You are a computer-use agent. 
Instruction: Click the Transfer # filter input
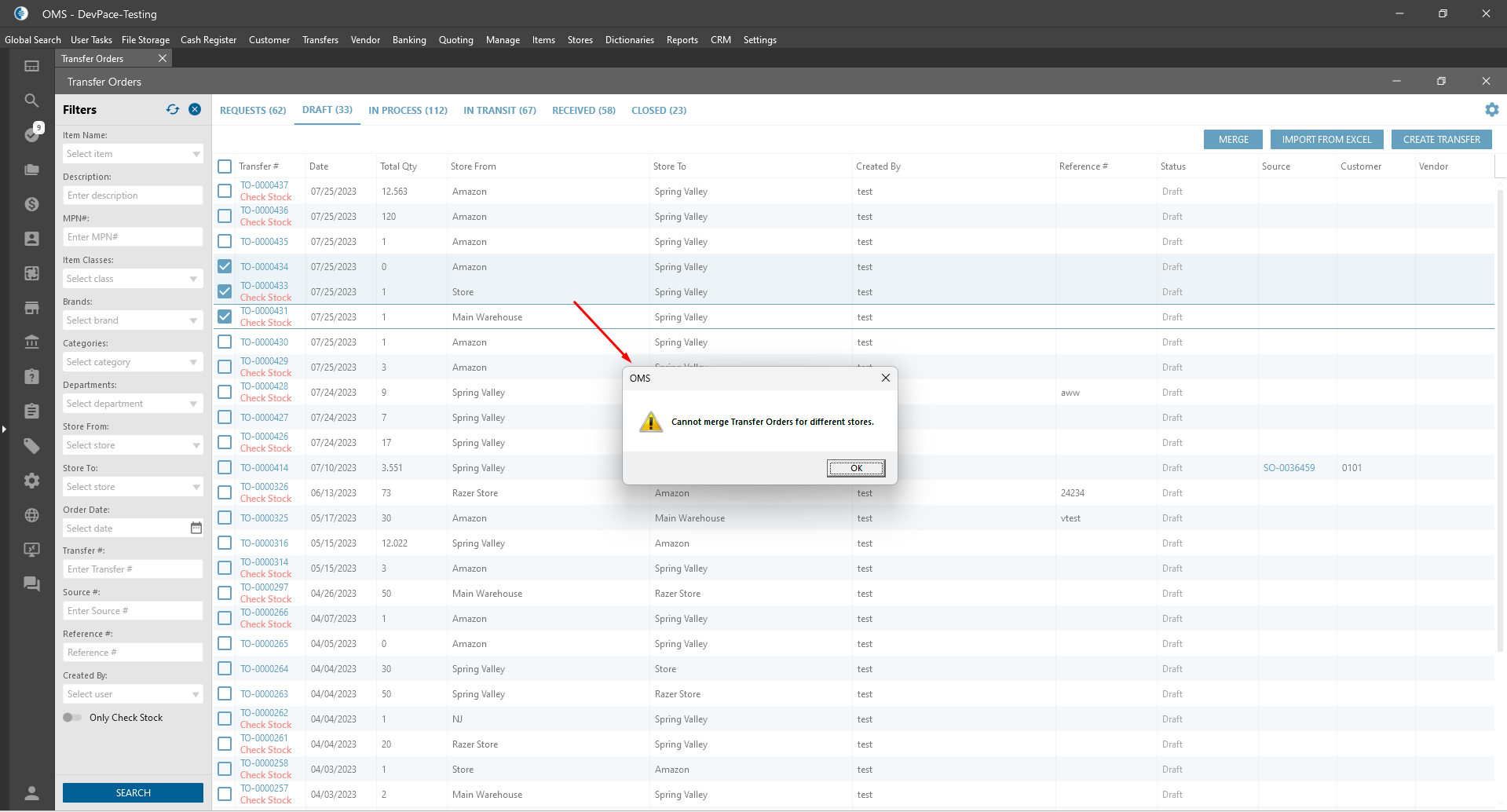click(x=133, y=569)
